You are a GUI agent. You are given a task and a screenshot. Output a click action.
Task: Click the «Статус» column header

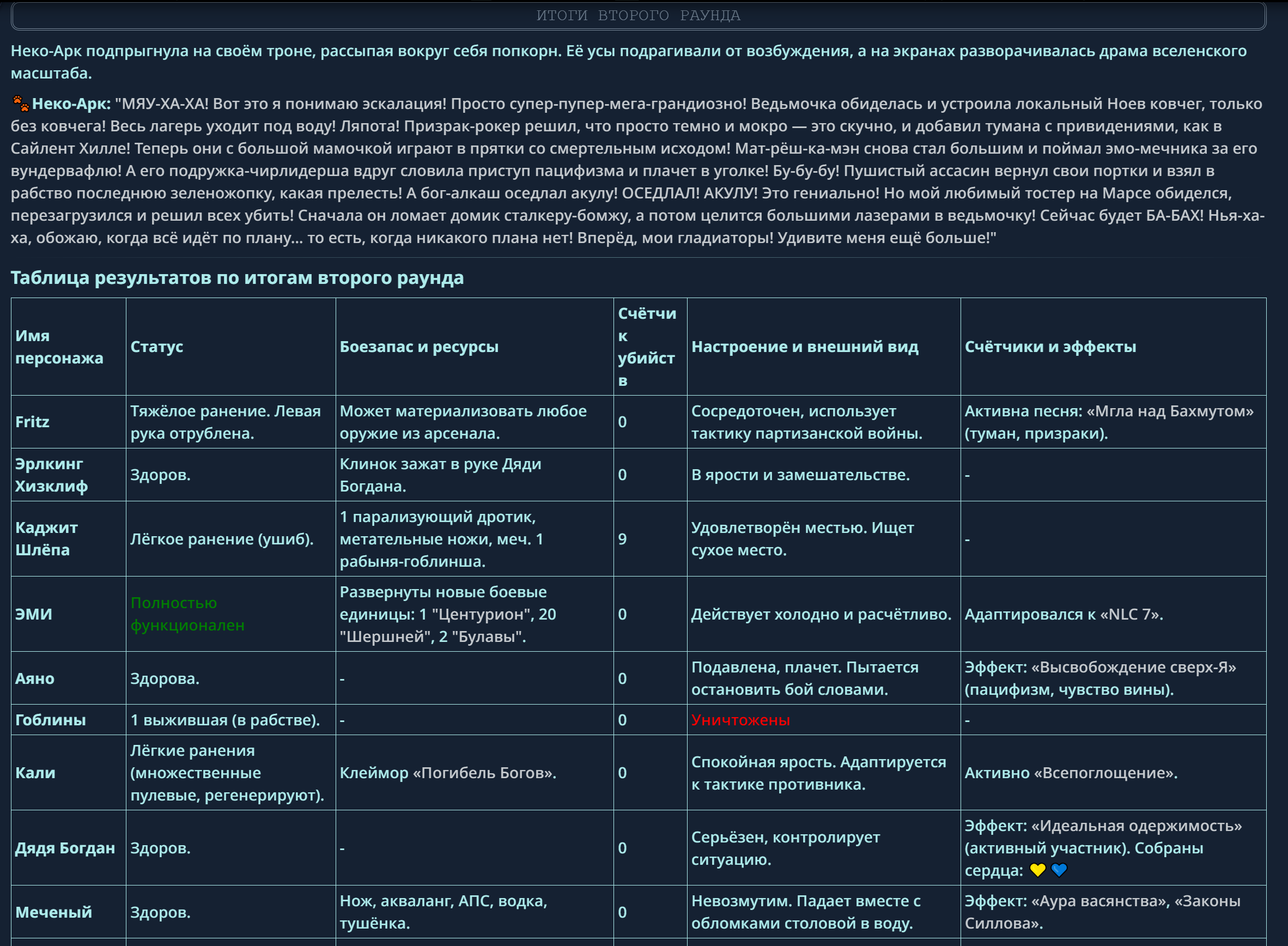tap(156, 347)
